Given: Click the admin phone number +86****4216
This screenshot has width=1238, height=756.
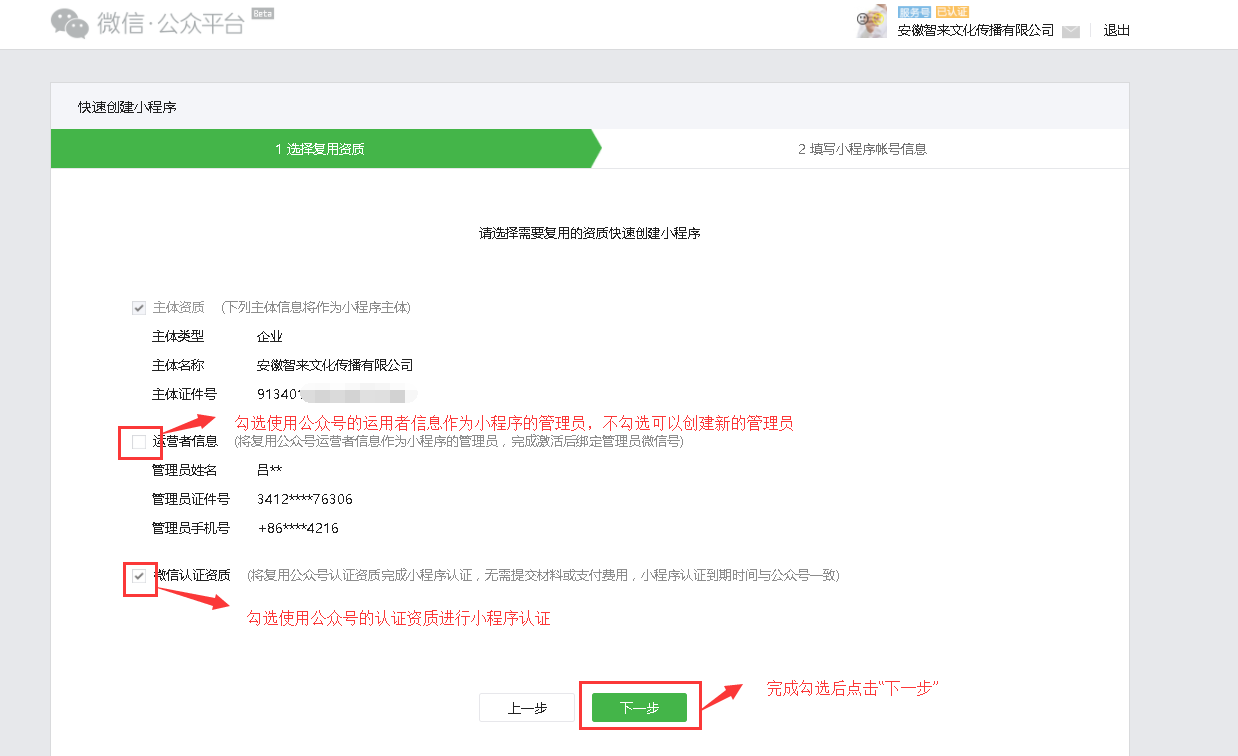Looking at the screenshot, I should (298, 528).
